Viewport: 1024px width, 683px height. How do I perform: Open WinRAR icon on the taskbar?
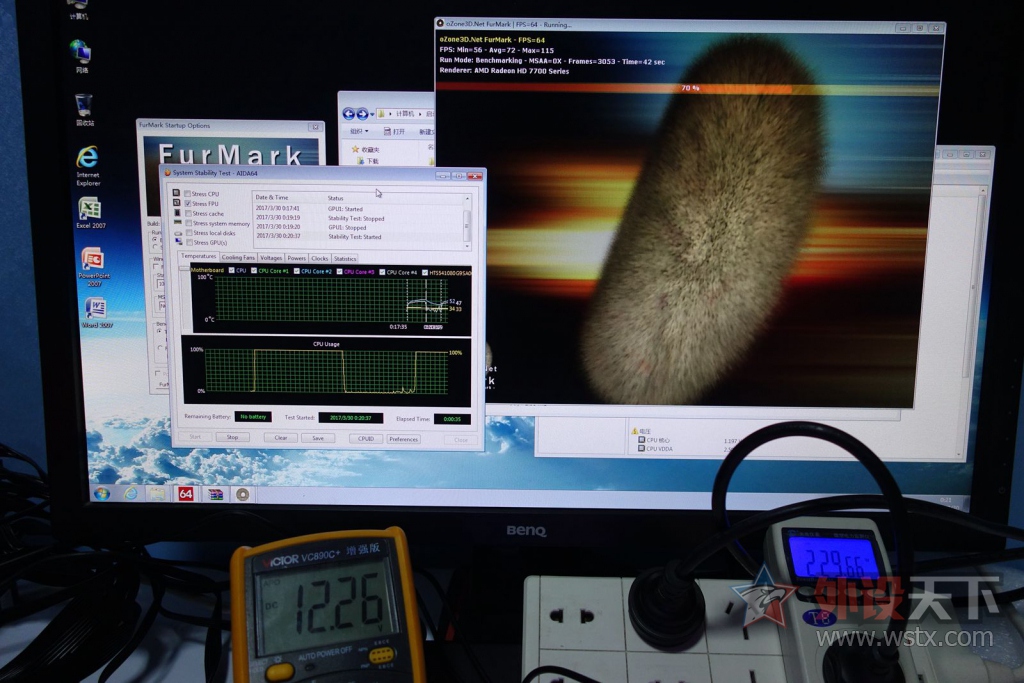tap(215, 494)
